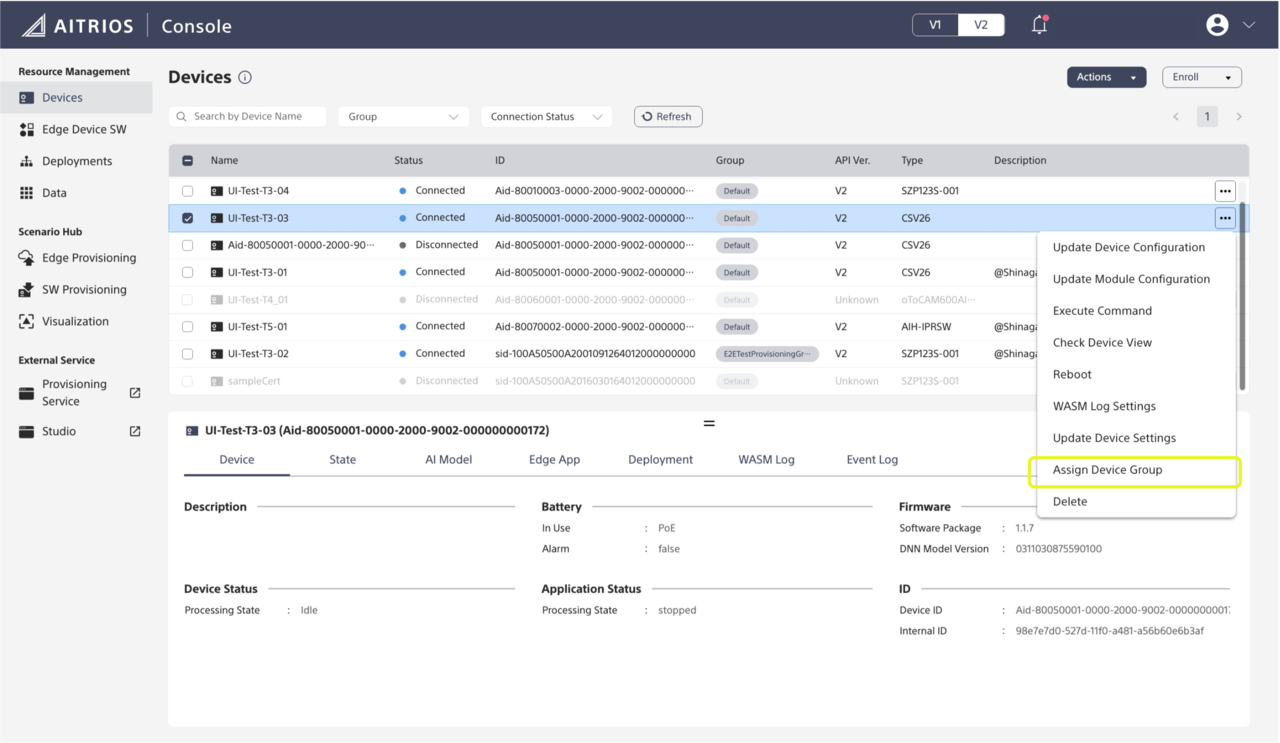The image size is (1280, 743).
Task: Click three-dot menu for UI-Test-T3-04
Action: (1224, 191)
